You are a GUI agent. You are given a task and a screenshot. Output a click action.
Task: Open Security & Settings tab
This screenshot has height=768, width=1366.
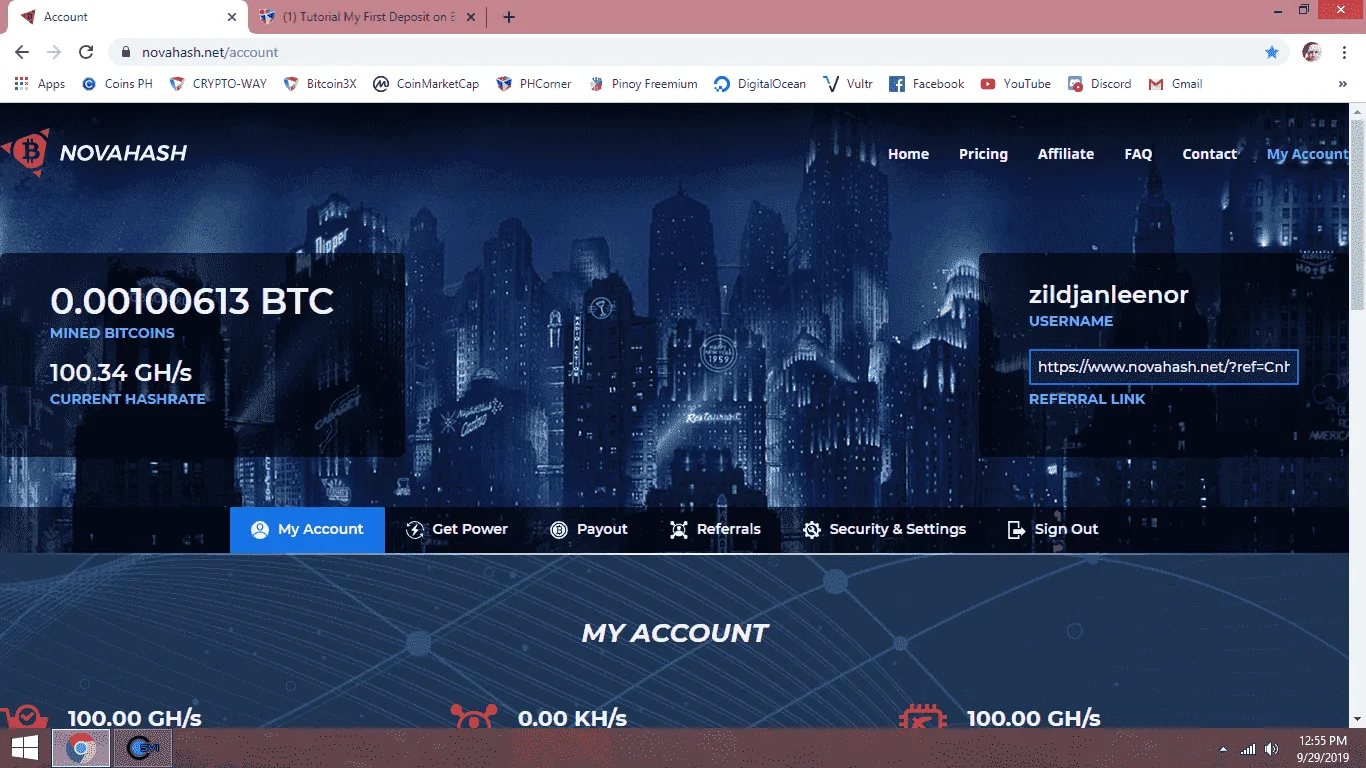click(x=884, y=529)
